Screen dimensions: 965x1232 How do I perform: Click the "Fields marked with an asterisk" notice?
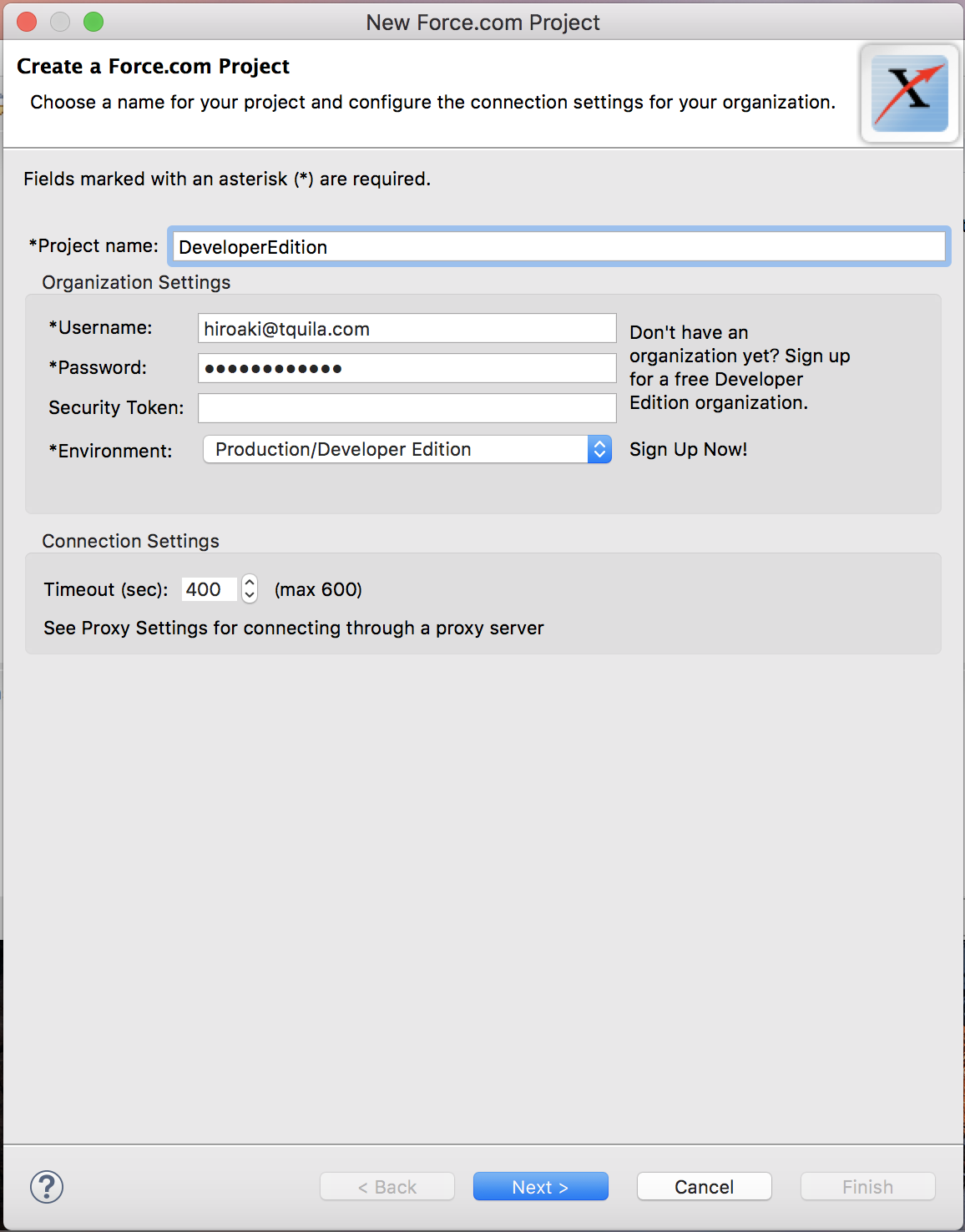coord(227,179)
